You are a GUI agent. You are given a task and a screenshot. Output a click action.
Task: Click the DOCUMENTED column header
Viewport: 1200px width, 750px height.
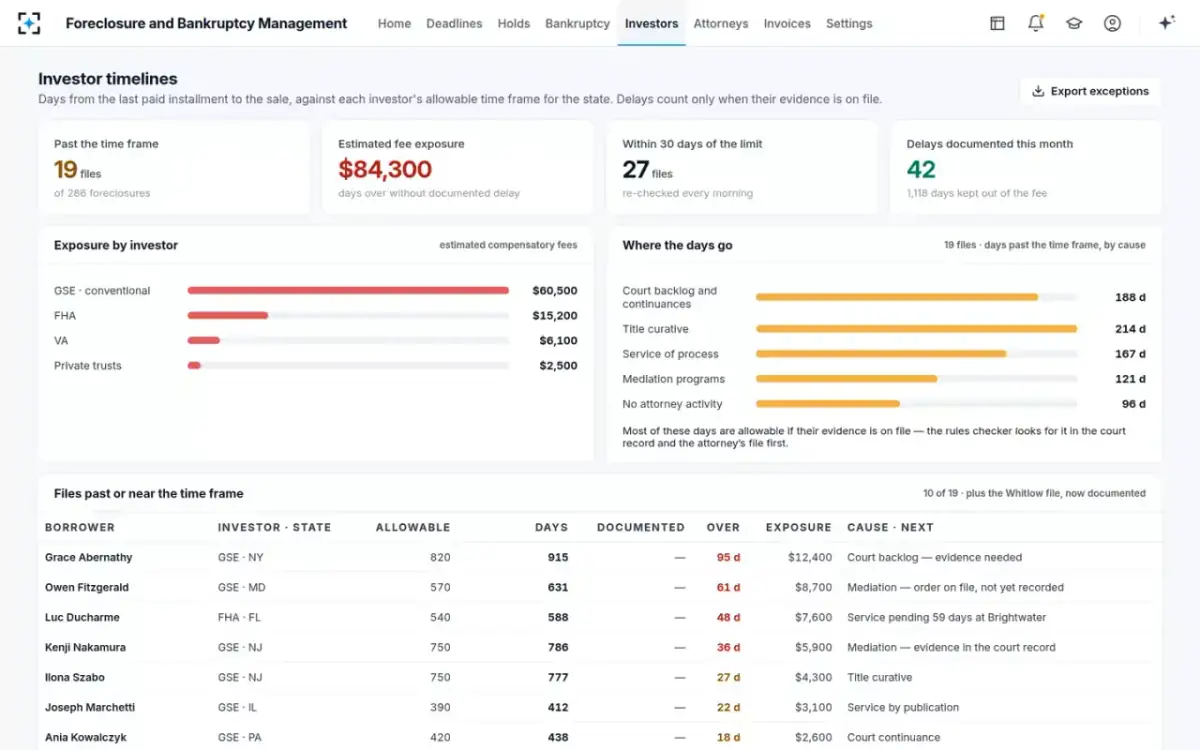click(641, 527)
